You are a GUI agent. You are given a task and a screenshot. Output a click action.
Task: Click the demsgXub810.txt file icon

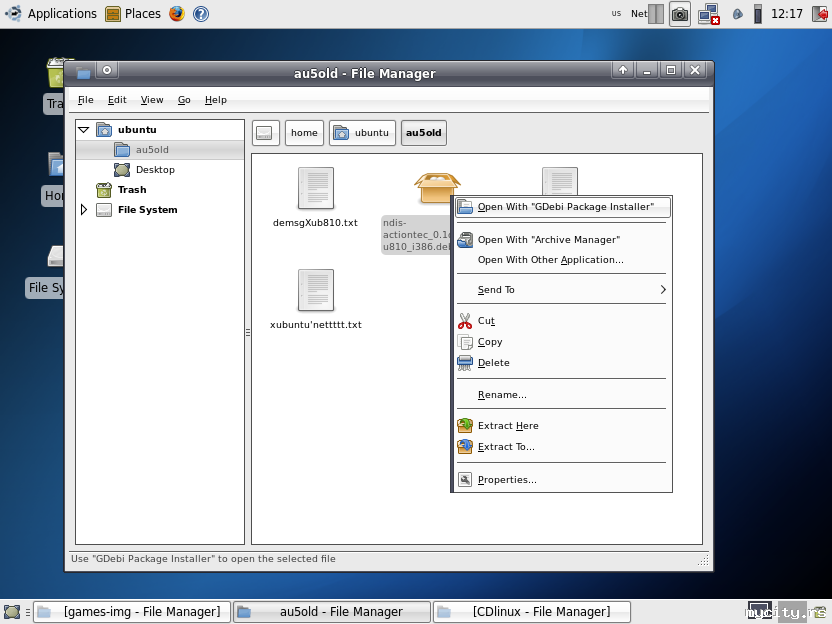click(315, 188)
